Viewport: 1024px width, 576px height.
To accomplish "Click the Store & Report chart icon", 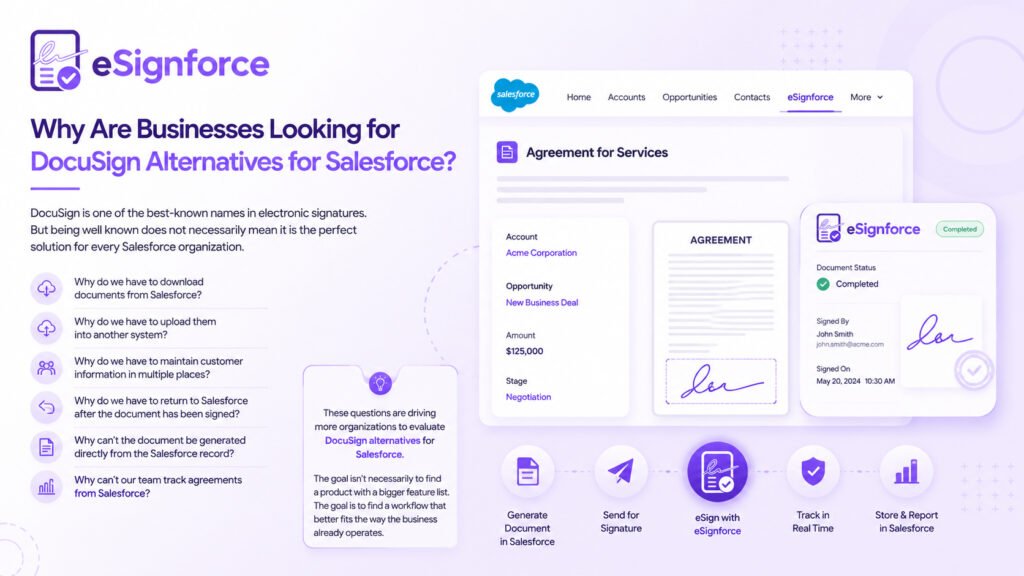I will [906, 471].
